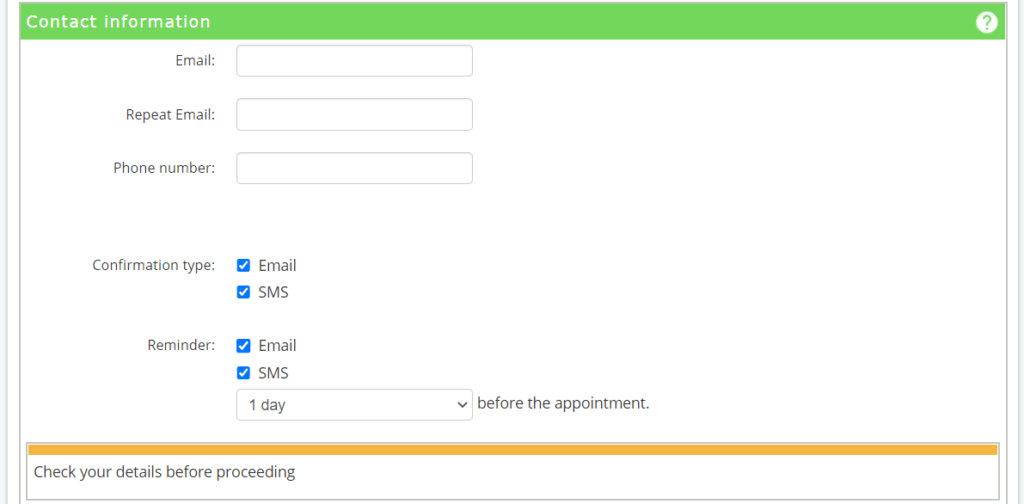Click the Email label beside Reminder
This screenshot has width=1024, height=504.
pyautogui.click(x=277, y=345)
